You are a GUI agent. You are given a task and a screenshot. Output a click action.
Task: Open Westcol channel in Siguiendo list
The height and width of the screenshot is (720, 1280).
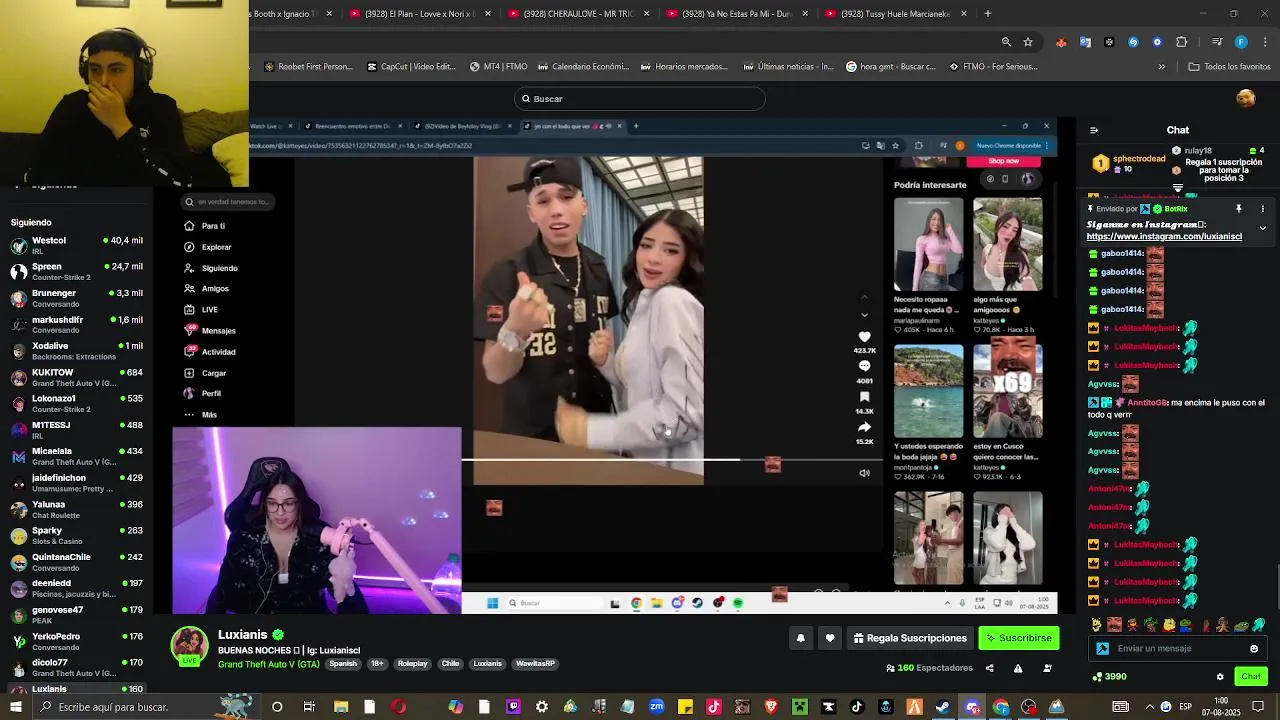click(76, 245)
